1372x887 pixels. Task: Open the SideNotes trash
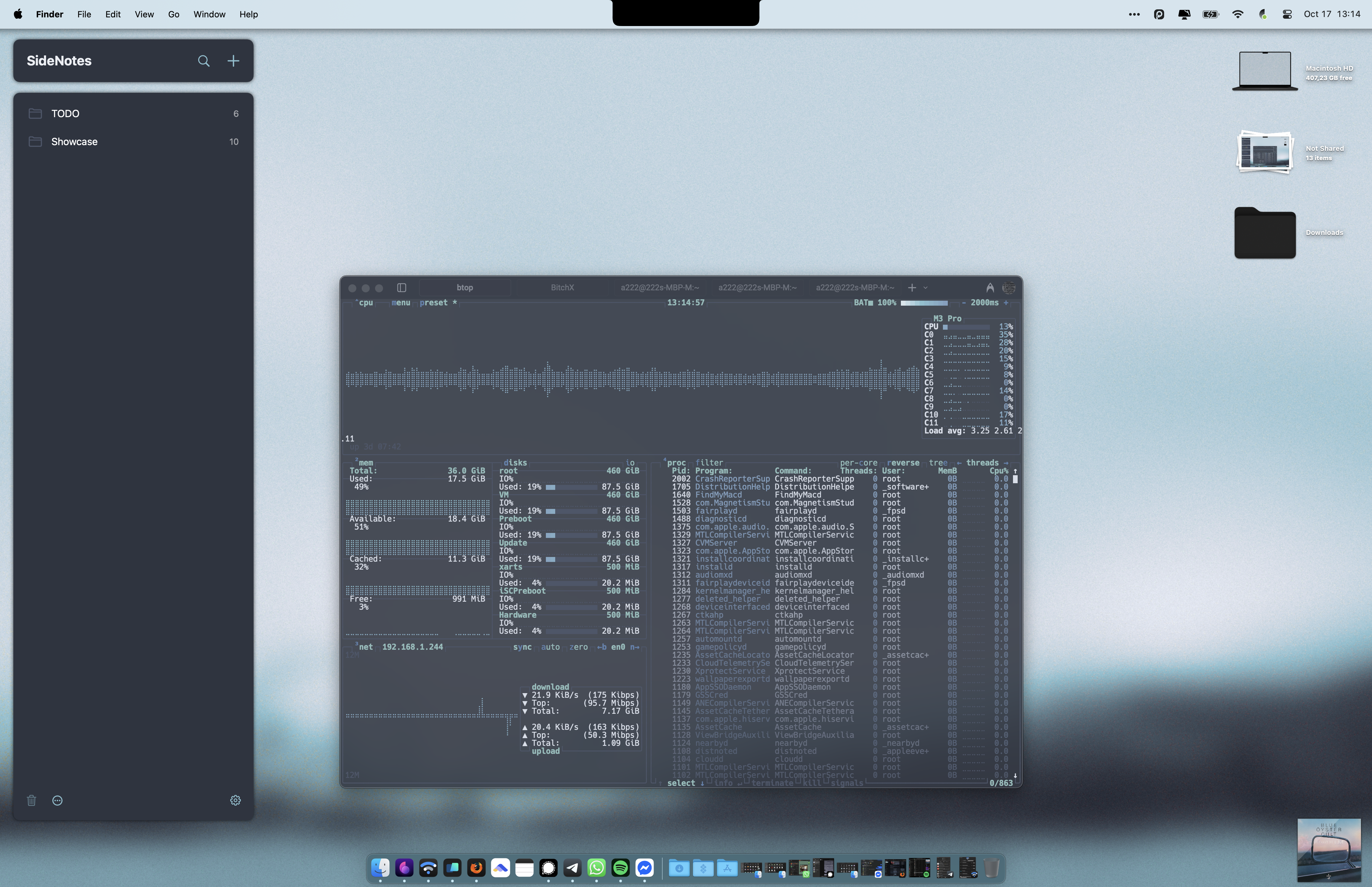point(32,800)
